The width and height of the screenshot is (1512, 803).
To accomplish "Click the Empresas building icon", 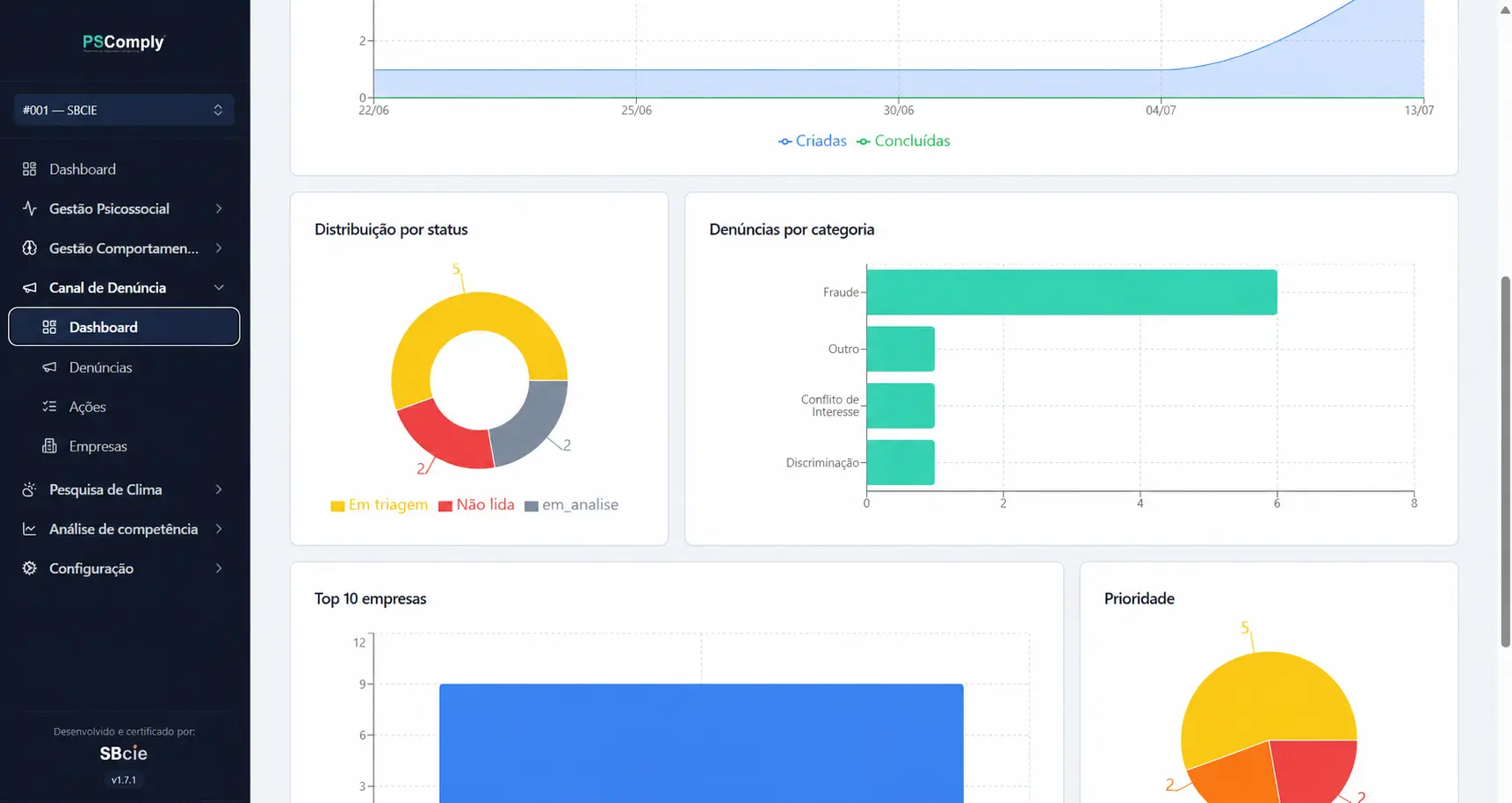I will [49, 446].
